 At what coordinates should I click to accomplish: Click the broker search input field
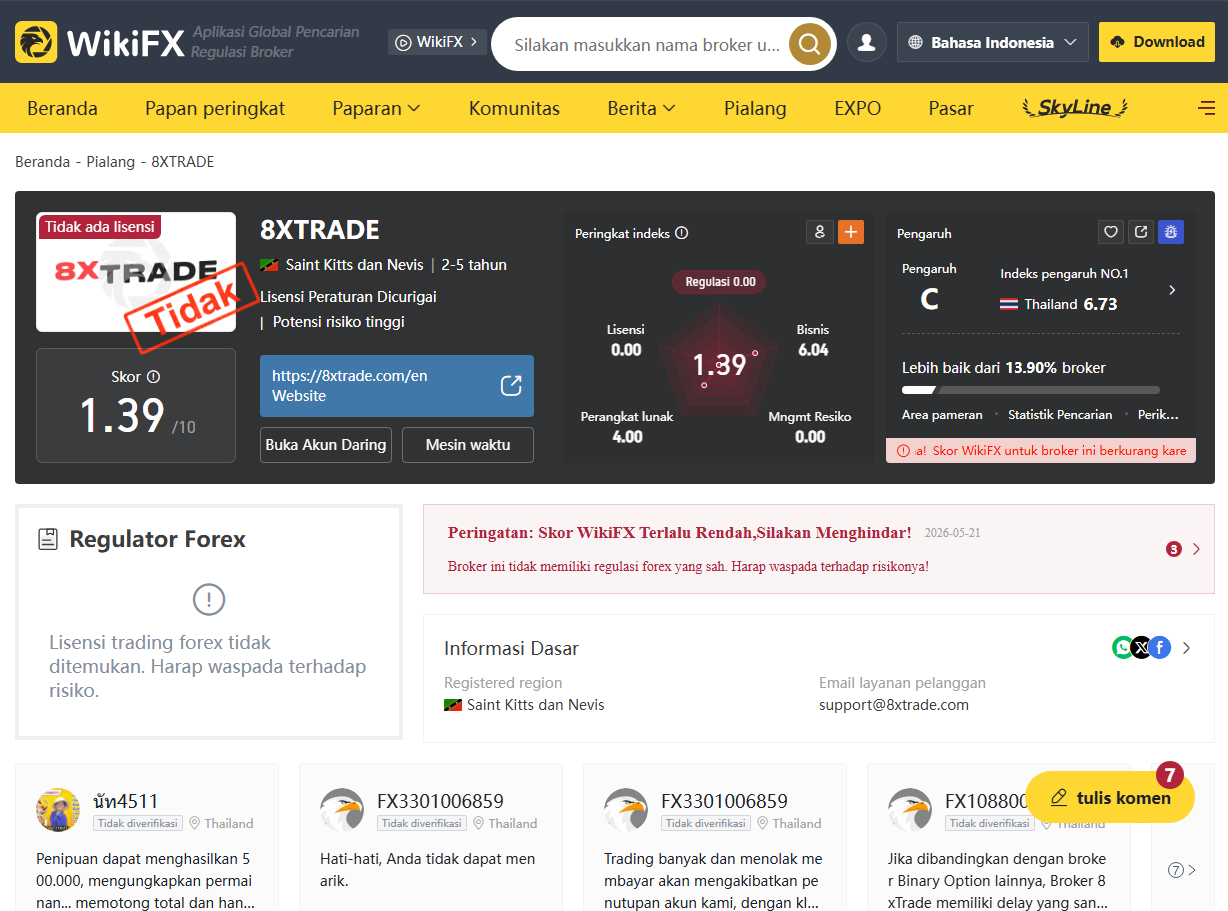(x=647, y=44)
